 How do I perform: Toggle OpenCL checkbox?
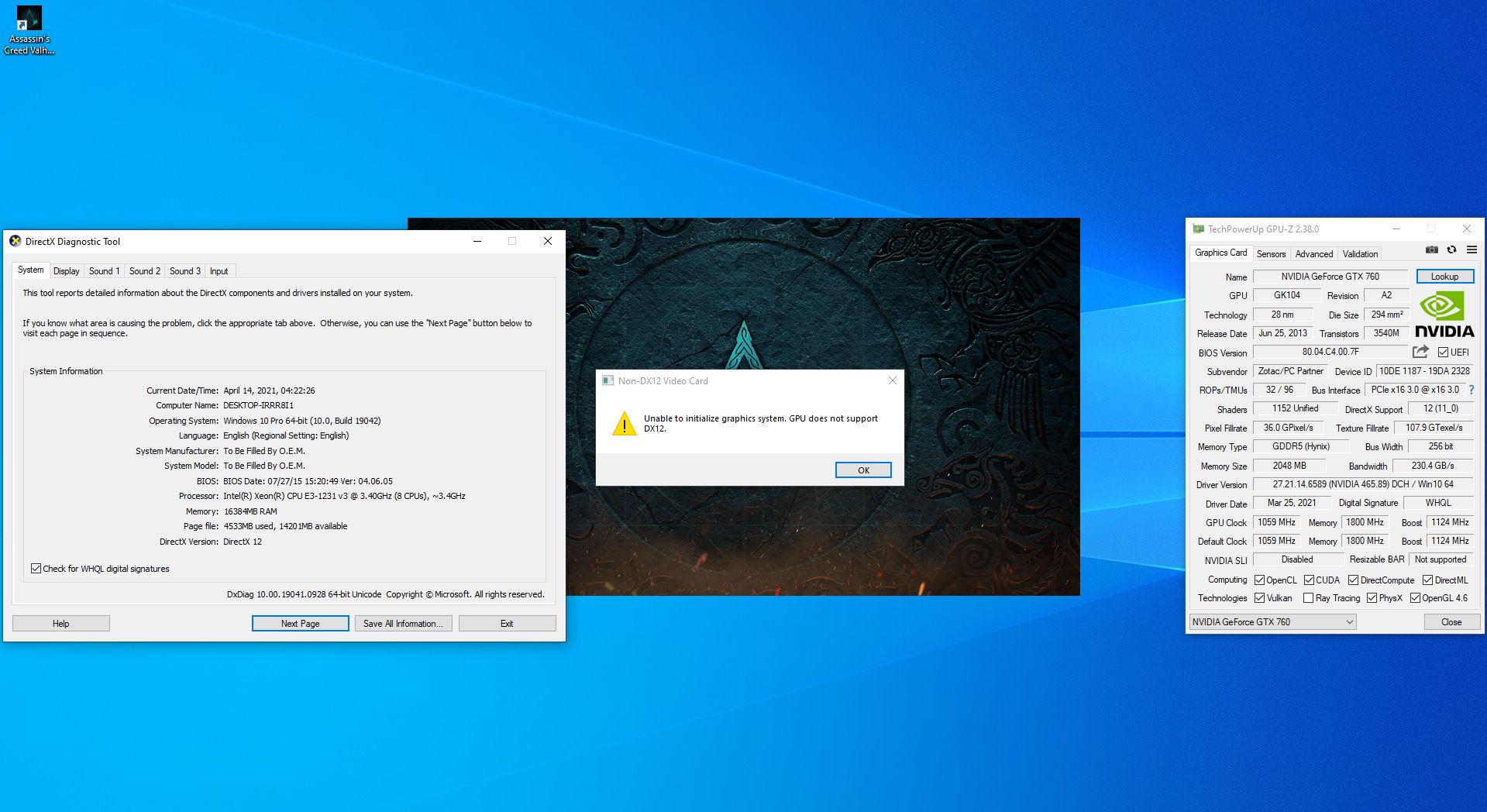pos(1259,580)
